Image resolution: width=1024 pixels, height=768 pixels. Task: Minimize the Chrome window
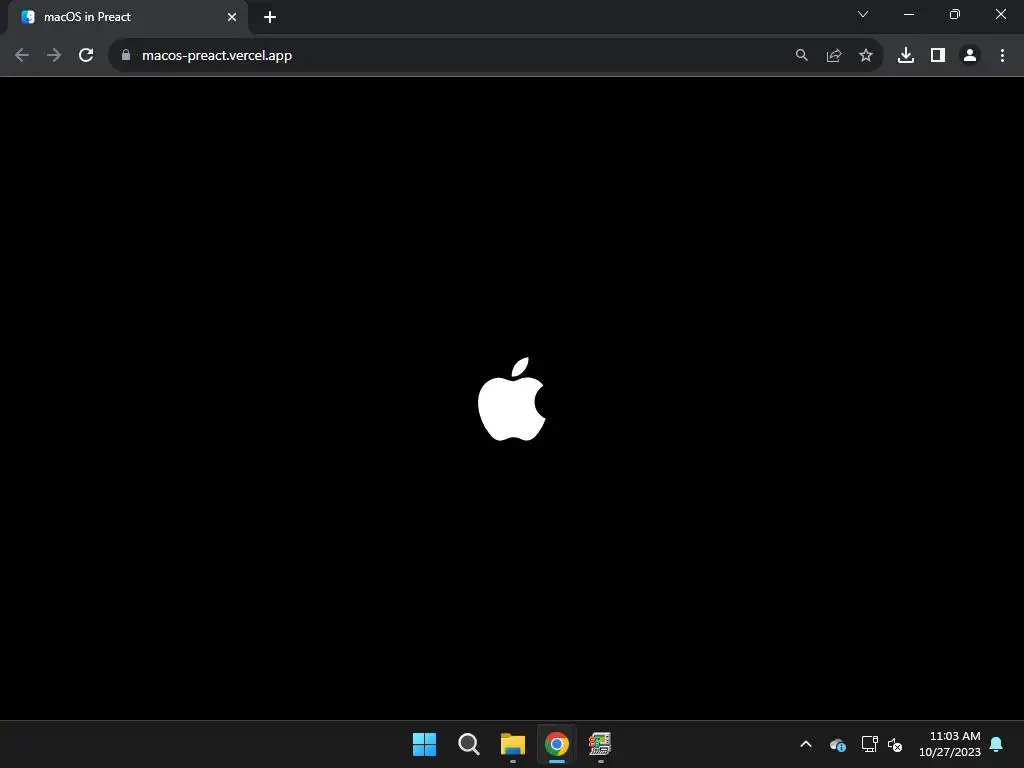(908, 14)
